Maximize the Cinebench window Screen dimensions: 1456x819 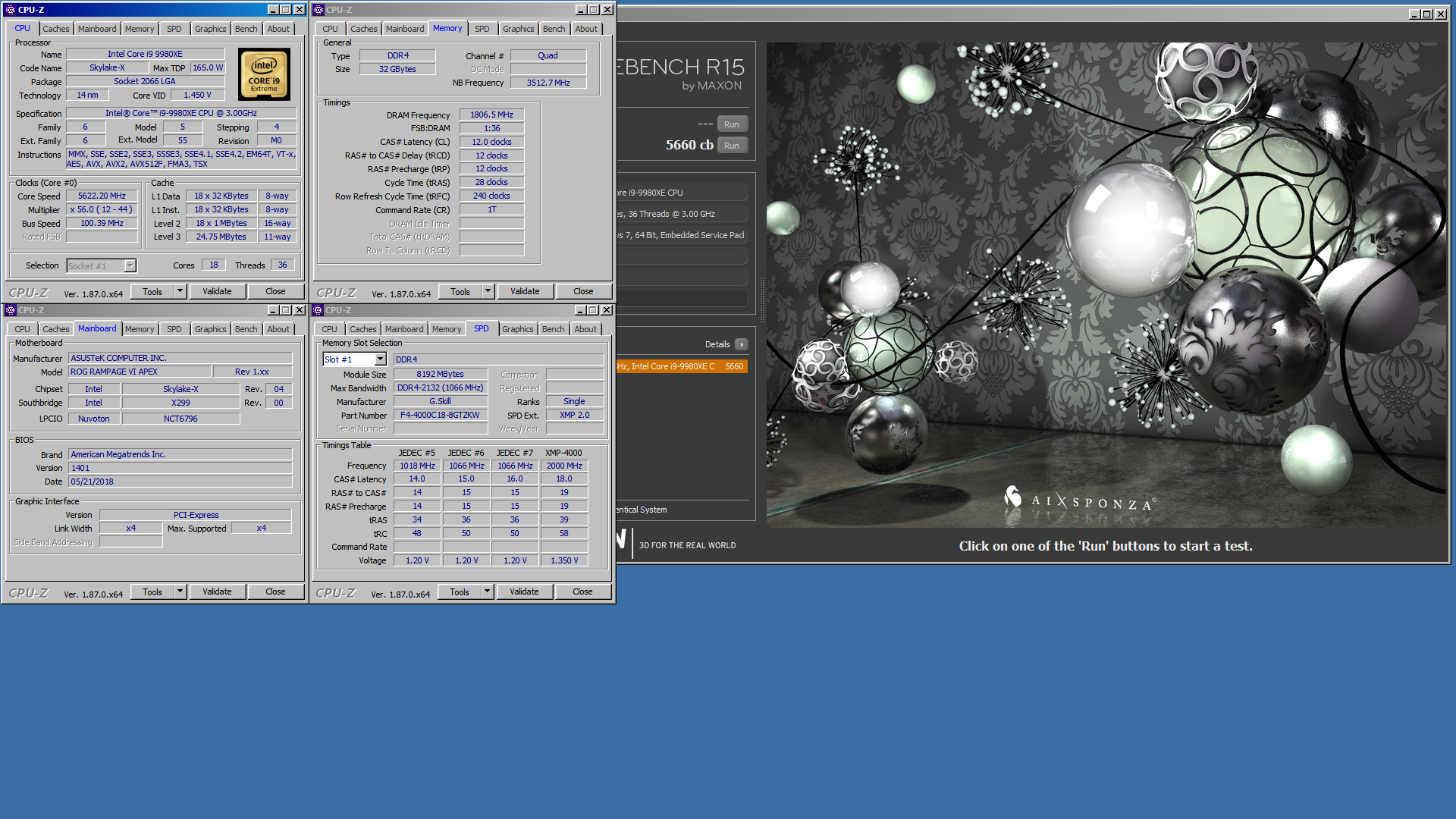click(1426, 14)
